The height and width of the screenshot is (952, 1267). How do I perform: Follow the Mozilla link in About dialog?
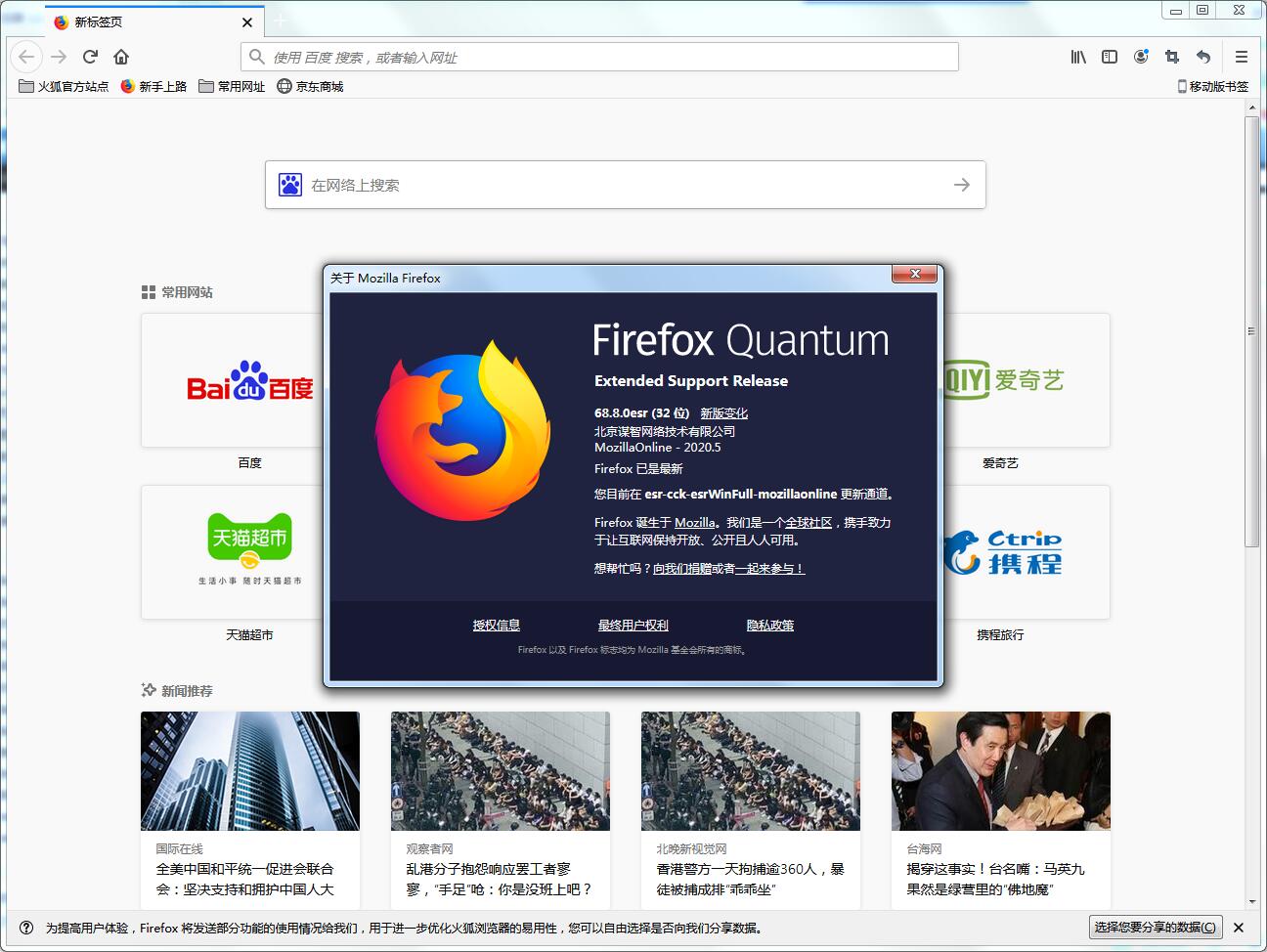coord(695,523)
